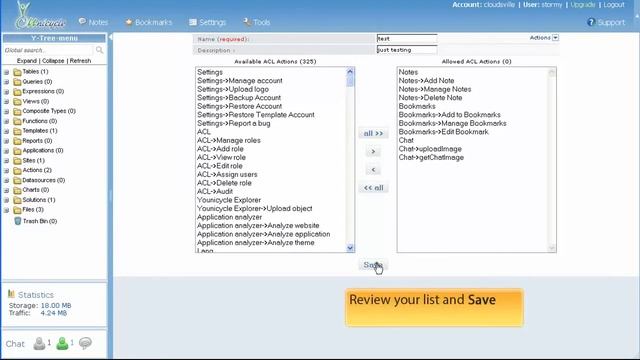The width and height of the screenshot is (640, 360).
Task: Click the Save button
Action: (x=373, y=265)
